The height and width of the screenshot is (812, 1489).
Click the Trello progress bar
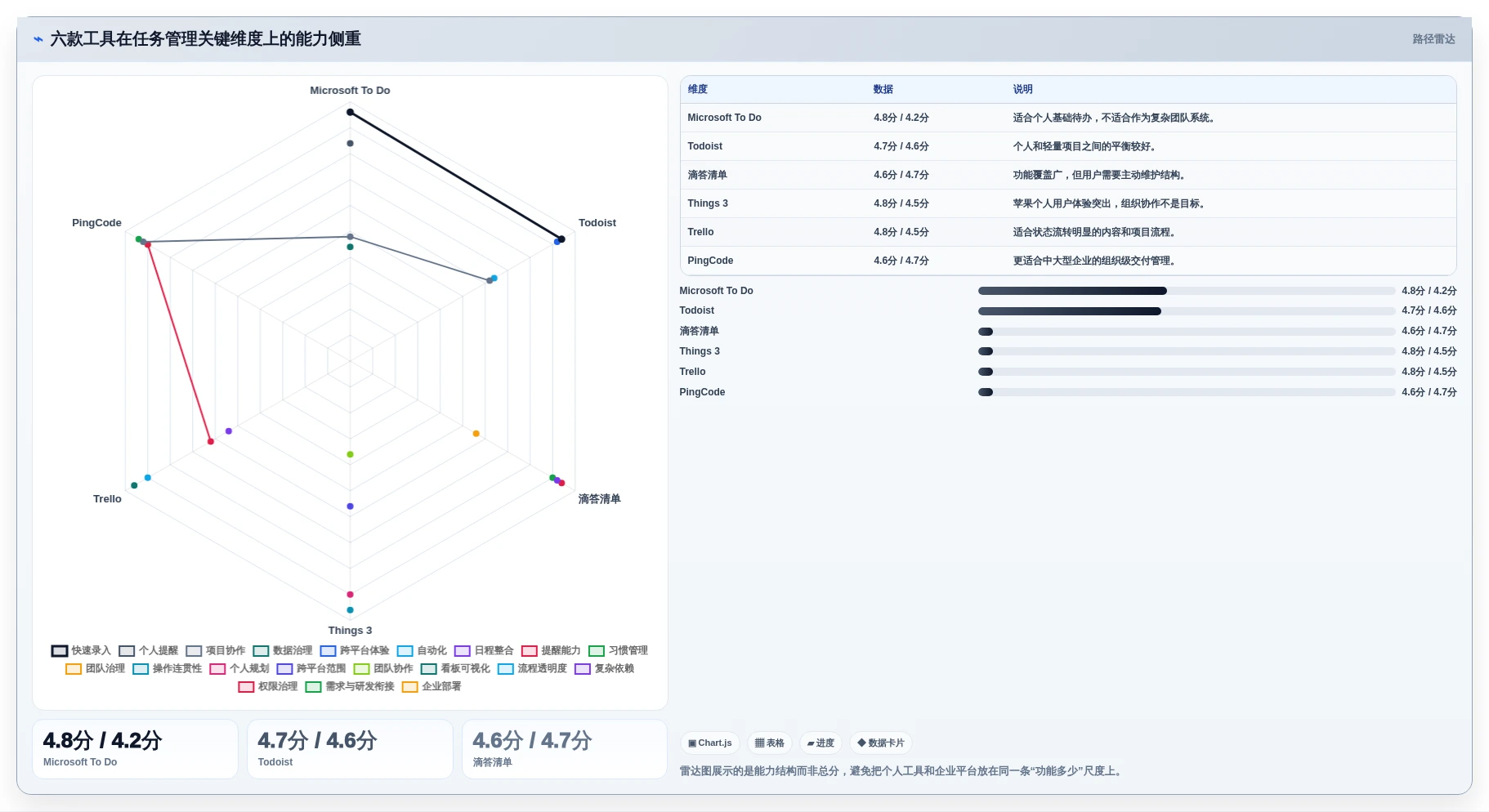click(1187, 372)
